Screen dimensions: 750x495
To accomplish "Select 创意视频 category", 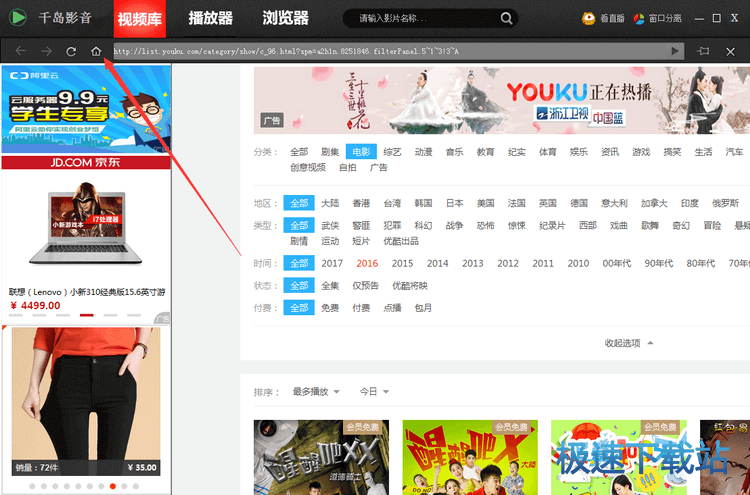I will click(x=308, y=167).
